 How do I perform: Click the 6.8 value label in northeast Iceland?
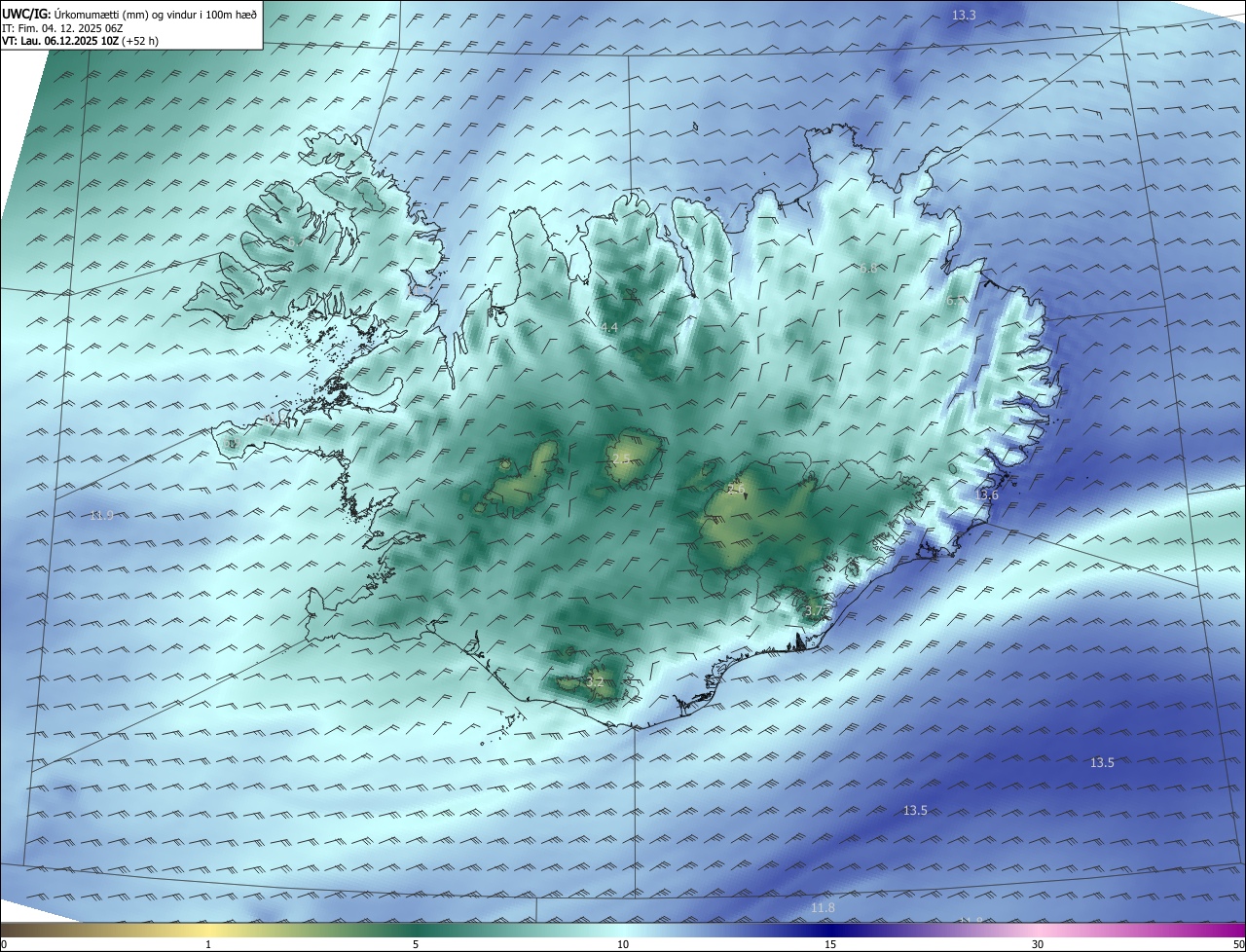click(869, 268)
